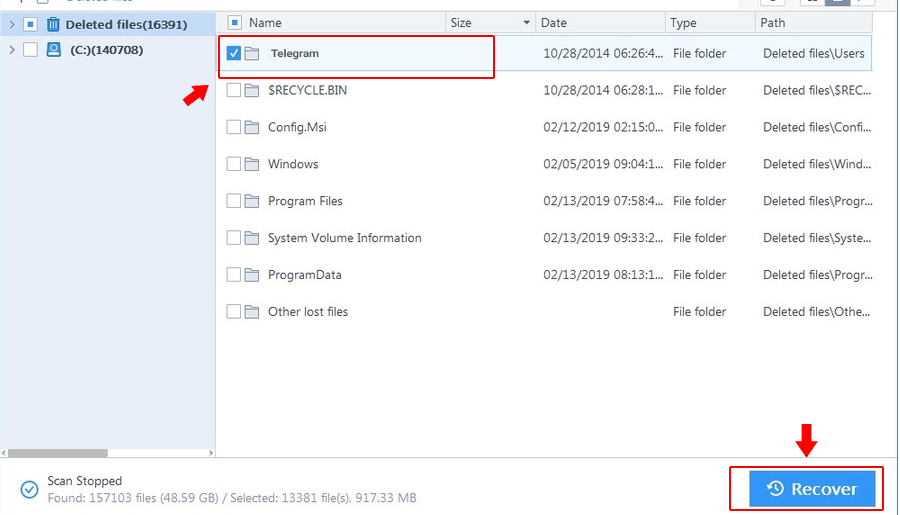Toggle Deleted files tree checkbox
The width and height of the screenshot is (900, 515).
click(30, 25)
